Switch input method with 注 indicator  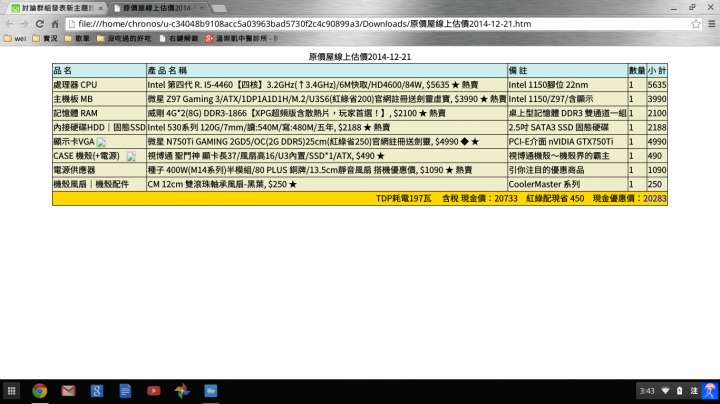[x=694, y=391]
